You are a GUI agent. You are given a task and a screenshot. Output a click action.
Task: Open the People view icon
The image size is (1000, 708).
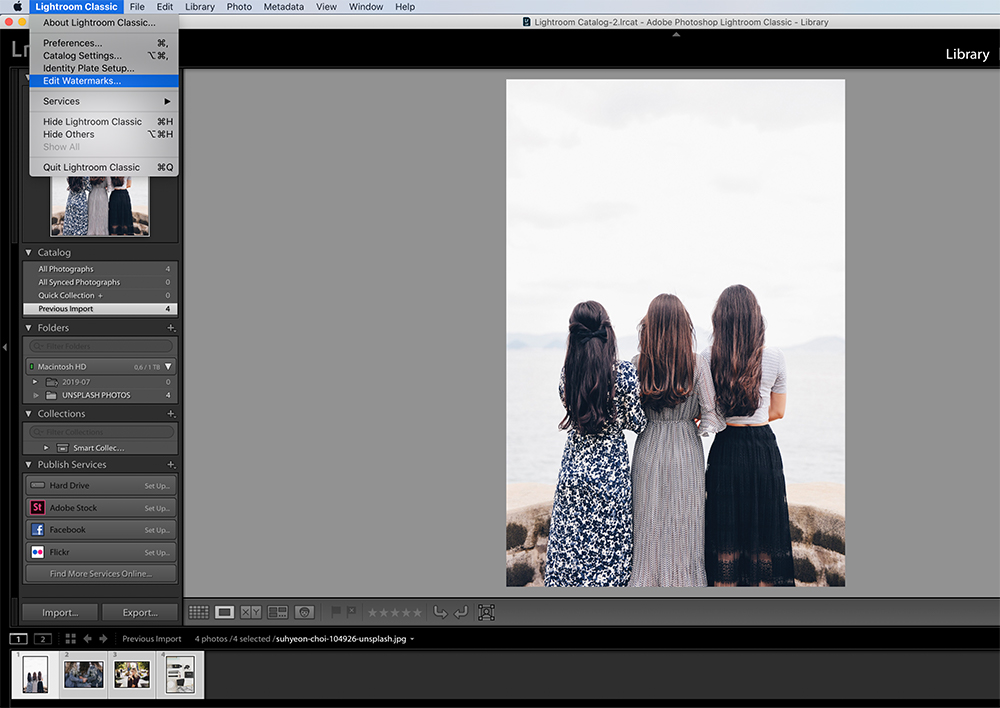coord(305,612)
